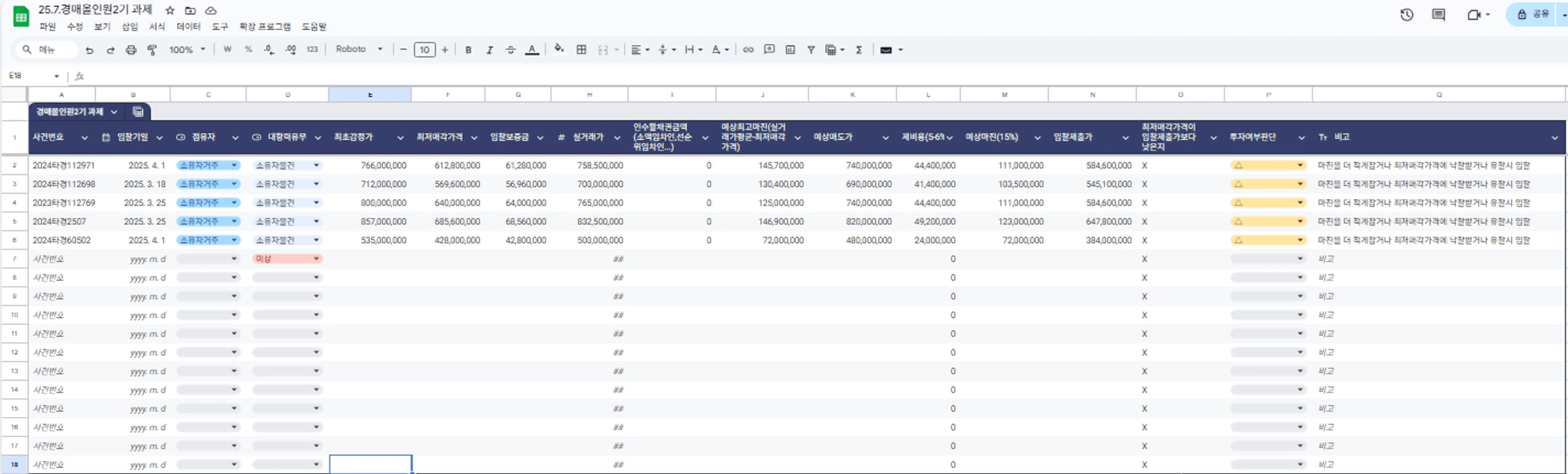Insert a chart
Screen dimensions: 1568x474
[x=790, y=50]
